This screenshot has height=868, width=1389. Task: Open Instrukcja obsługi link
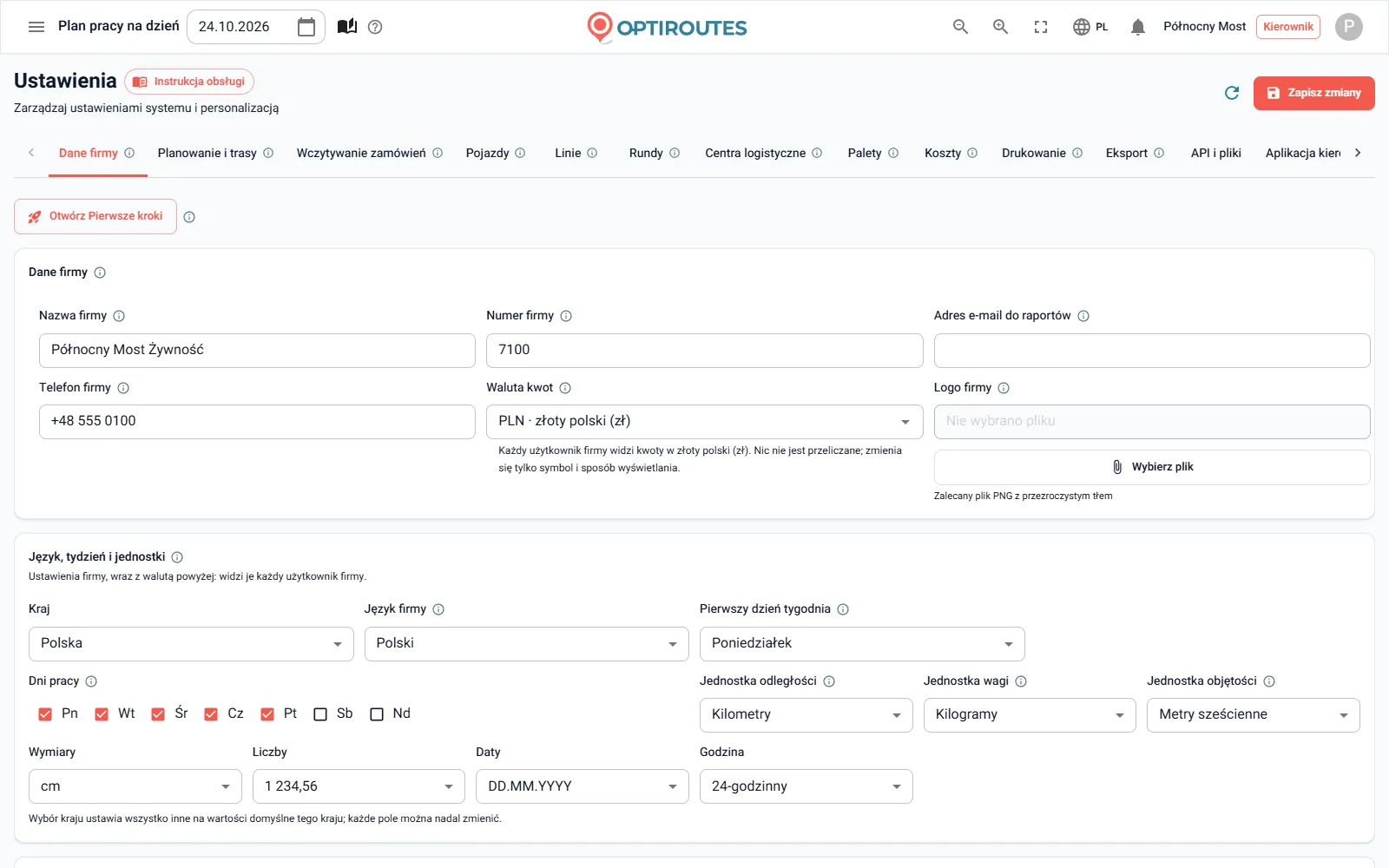189,82
